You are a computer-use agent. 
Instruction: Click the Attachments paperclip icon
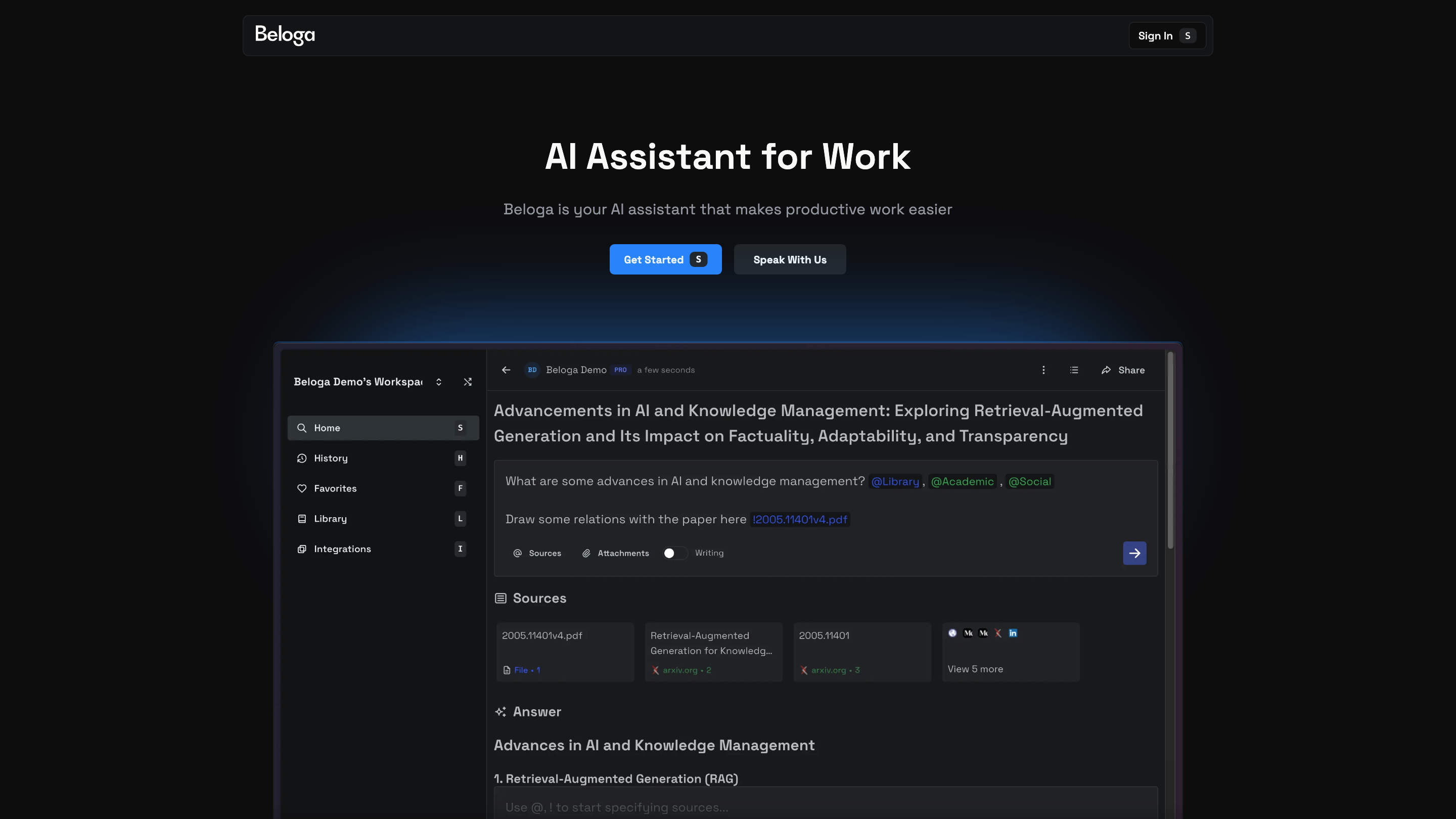click(x=586, y=553)
